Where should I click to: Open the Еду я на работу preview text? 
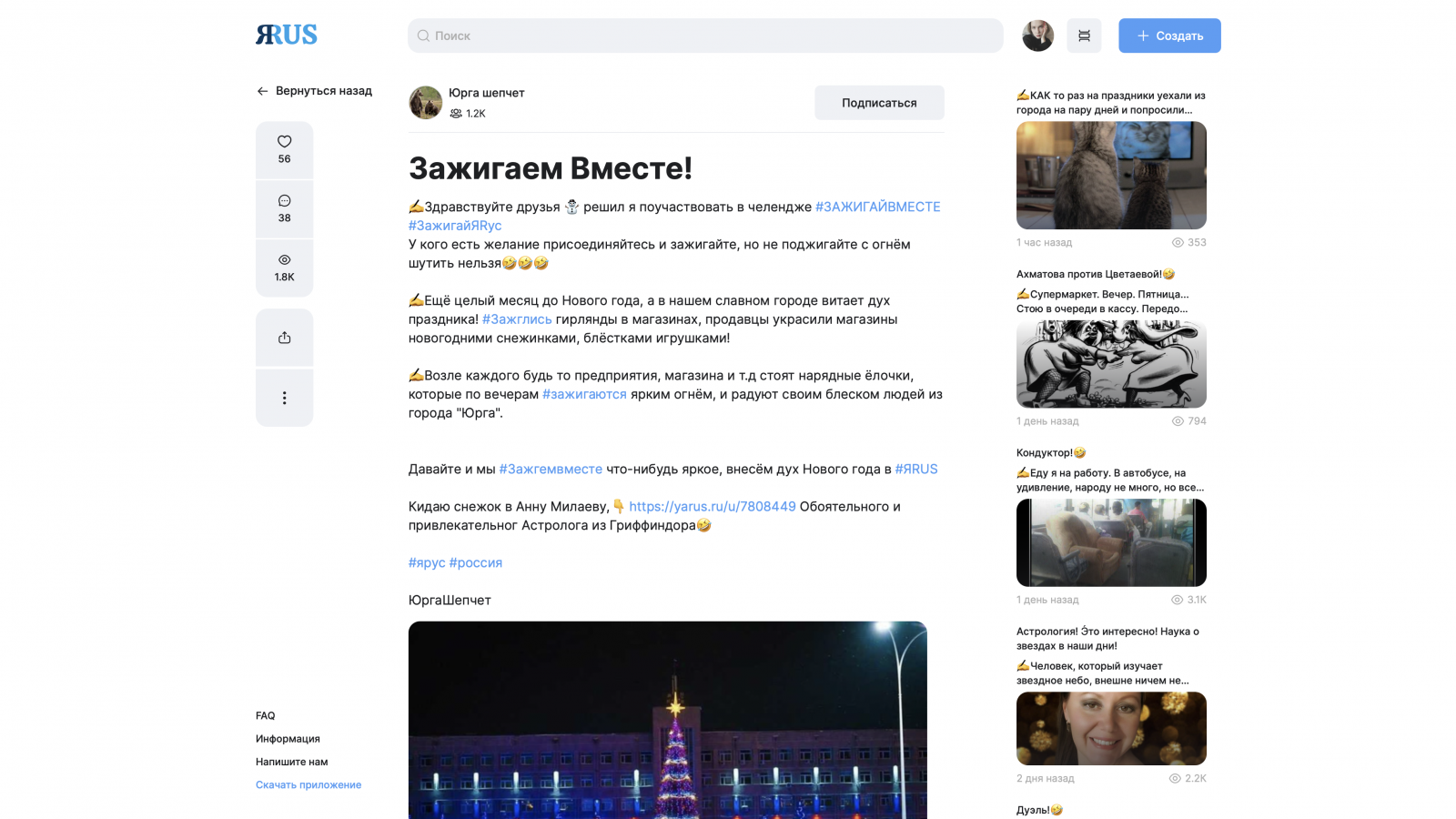point(1110,480)
